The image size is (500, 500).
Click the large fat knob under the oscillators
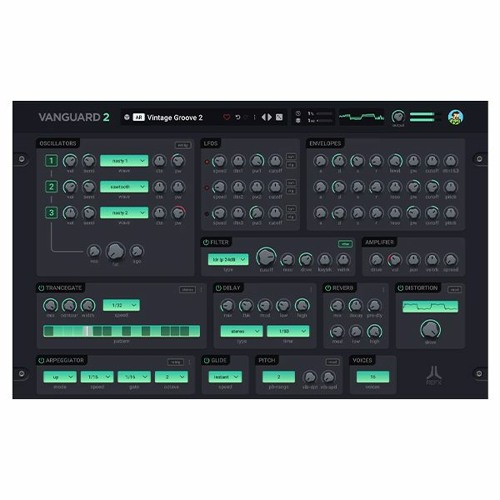pos(115,251)
